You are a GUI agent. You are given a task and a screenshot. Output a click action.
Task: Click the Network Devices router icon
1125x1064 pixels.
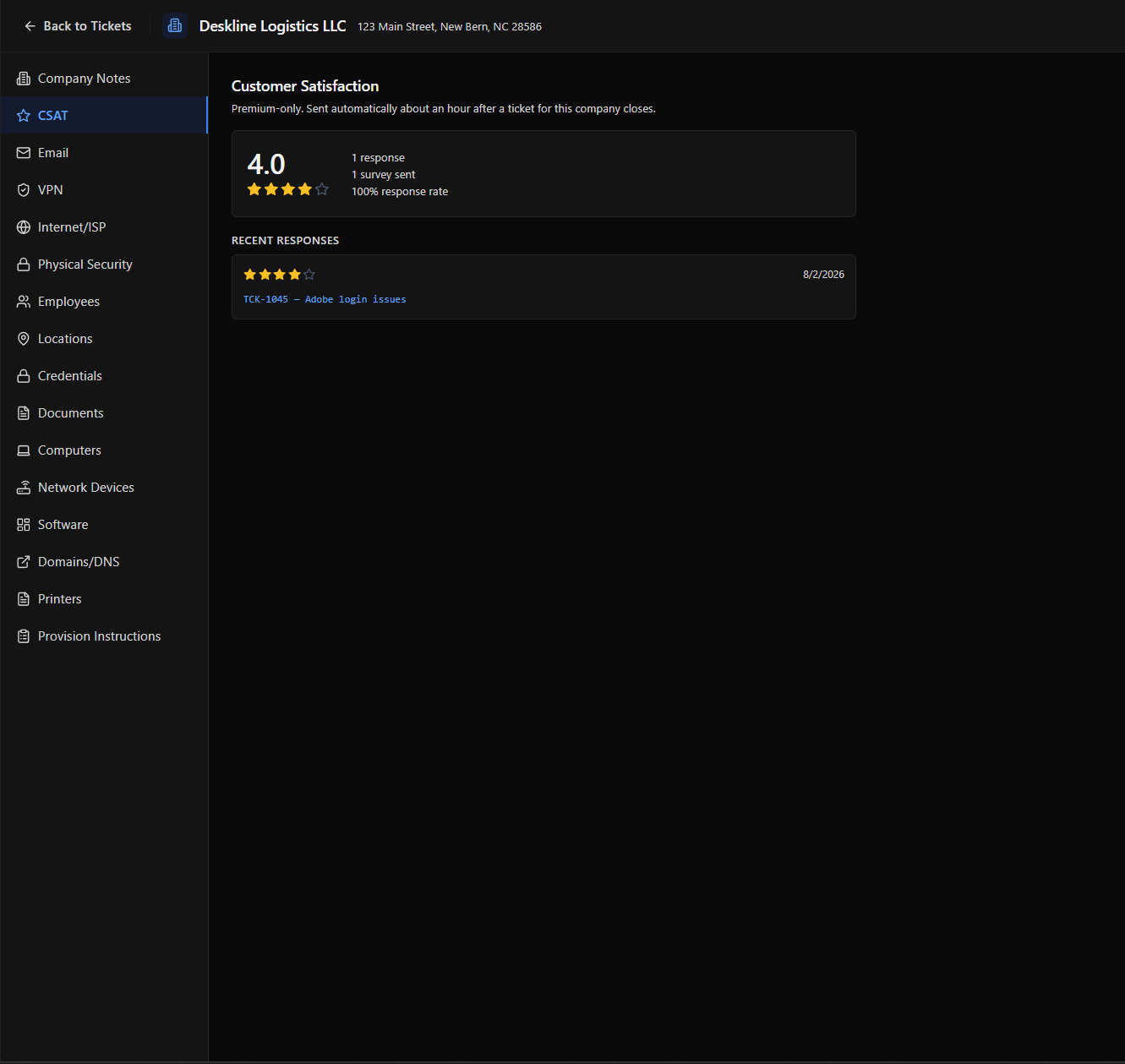(24, 488)
